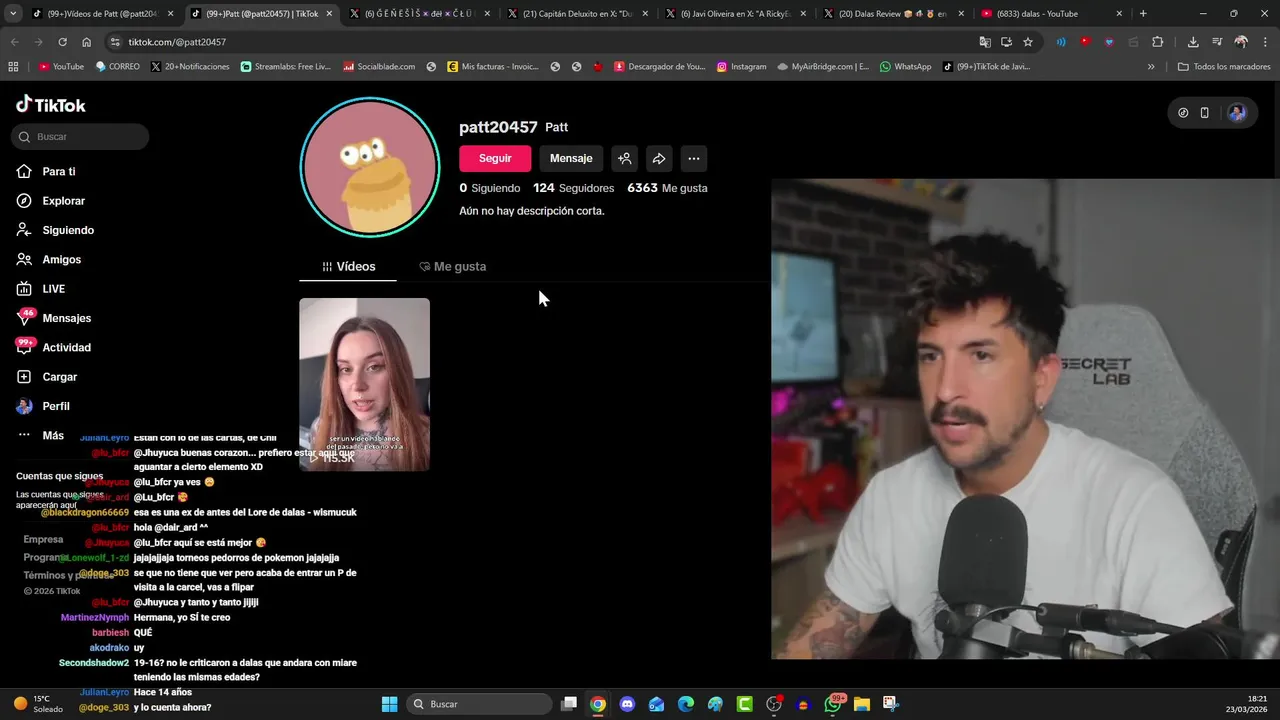
Task: Send a Mensaje to patt20457
Action: tap(571, 158)
